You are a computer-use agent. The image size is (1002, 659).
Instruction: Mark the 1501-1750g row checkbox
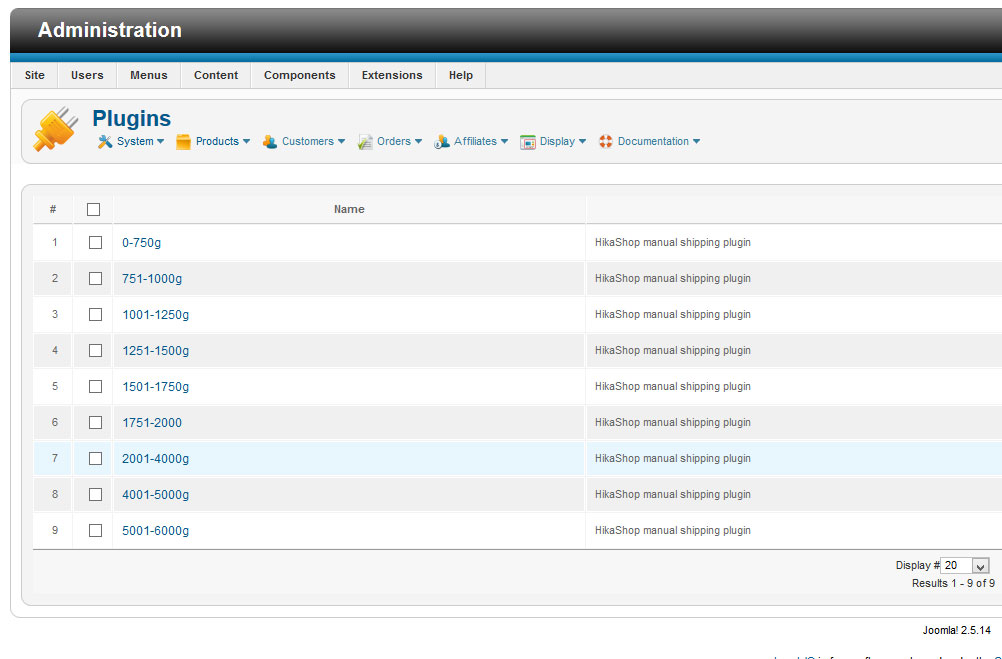(95, 387)
